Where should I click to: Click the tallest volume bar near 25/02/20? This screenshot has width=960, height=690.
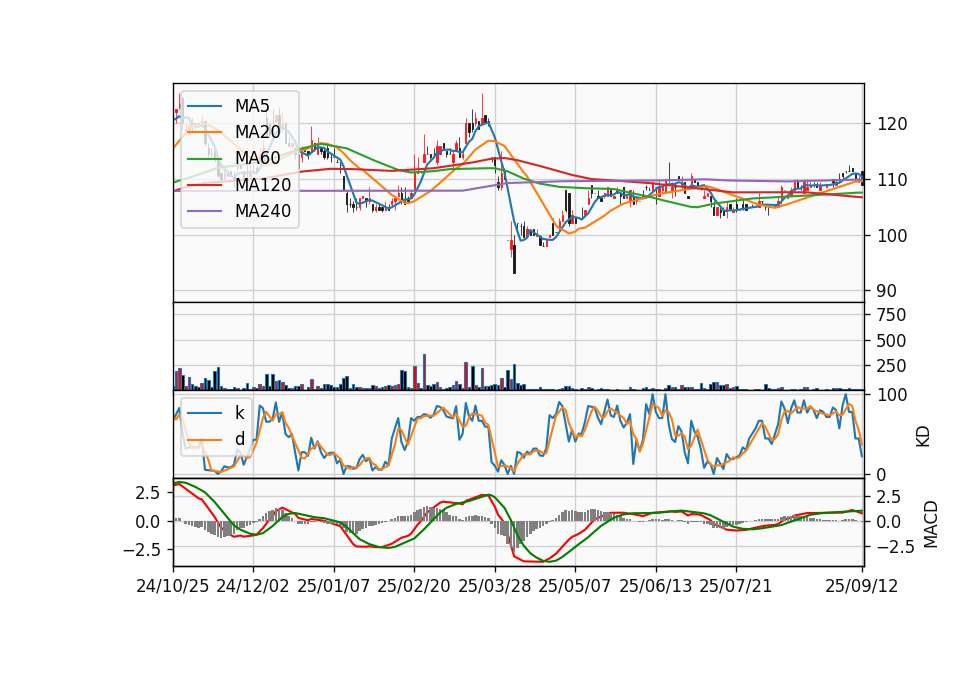pyautogui.click(x=424, y=372)
